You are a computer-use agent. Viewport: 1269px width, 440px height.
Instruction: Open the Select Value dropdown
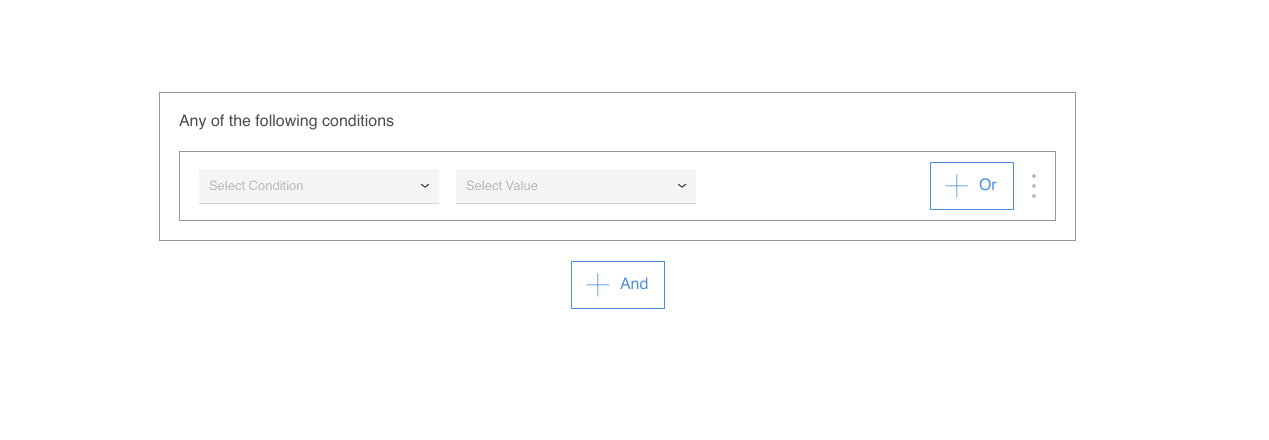click(x=576, y=186)
